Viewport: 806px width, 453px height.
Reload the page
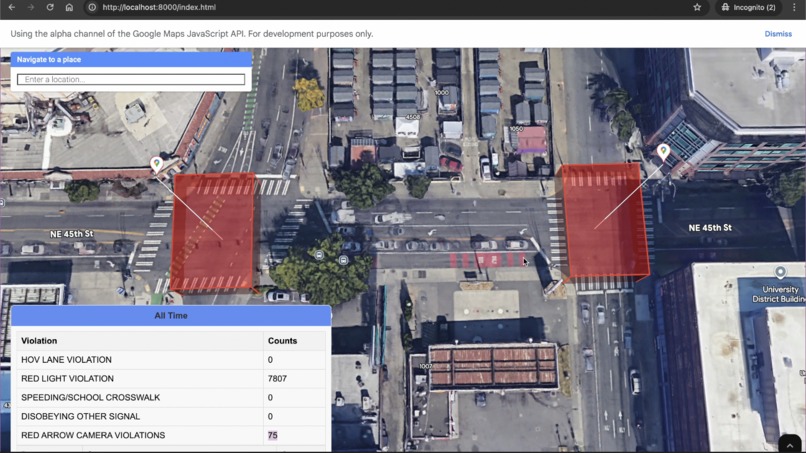click(50, 7)
